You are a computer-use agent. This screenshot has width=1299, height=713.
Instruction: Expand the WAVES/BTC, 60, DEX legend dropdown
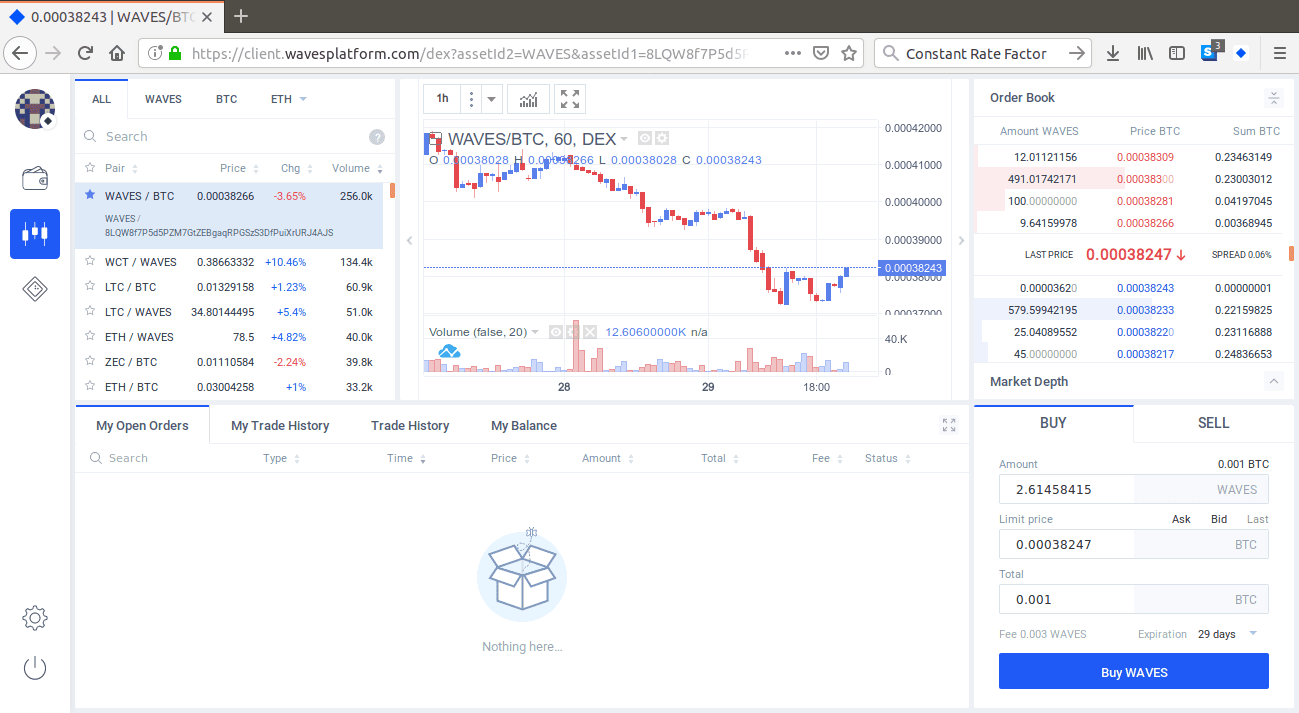(624, 139)
